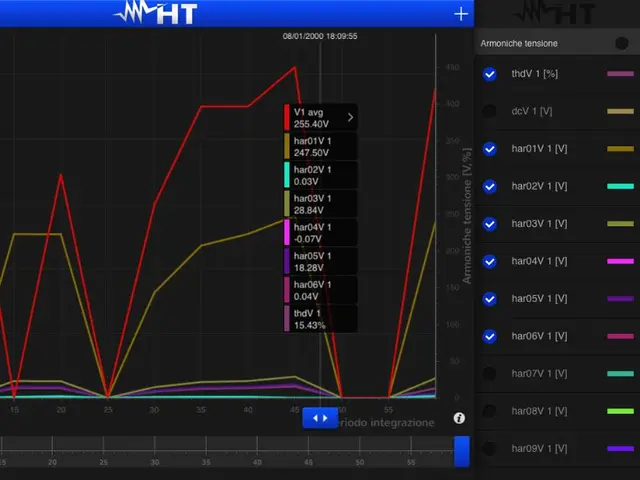This screenshot has width=640, height=480.
Task: Tap the plus icon in blue header
Action: click(x=461, y=14)
